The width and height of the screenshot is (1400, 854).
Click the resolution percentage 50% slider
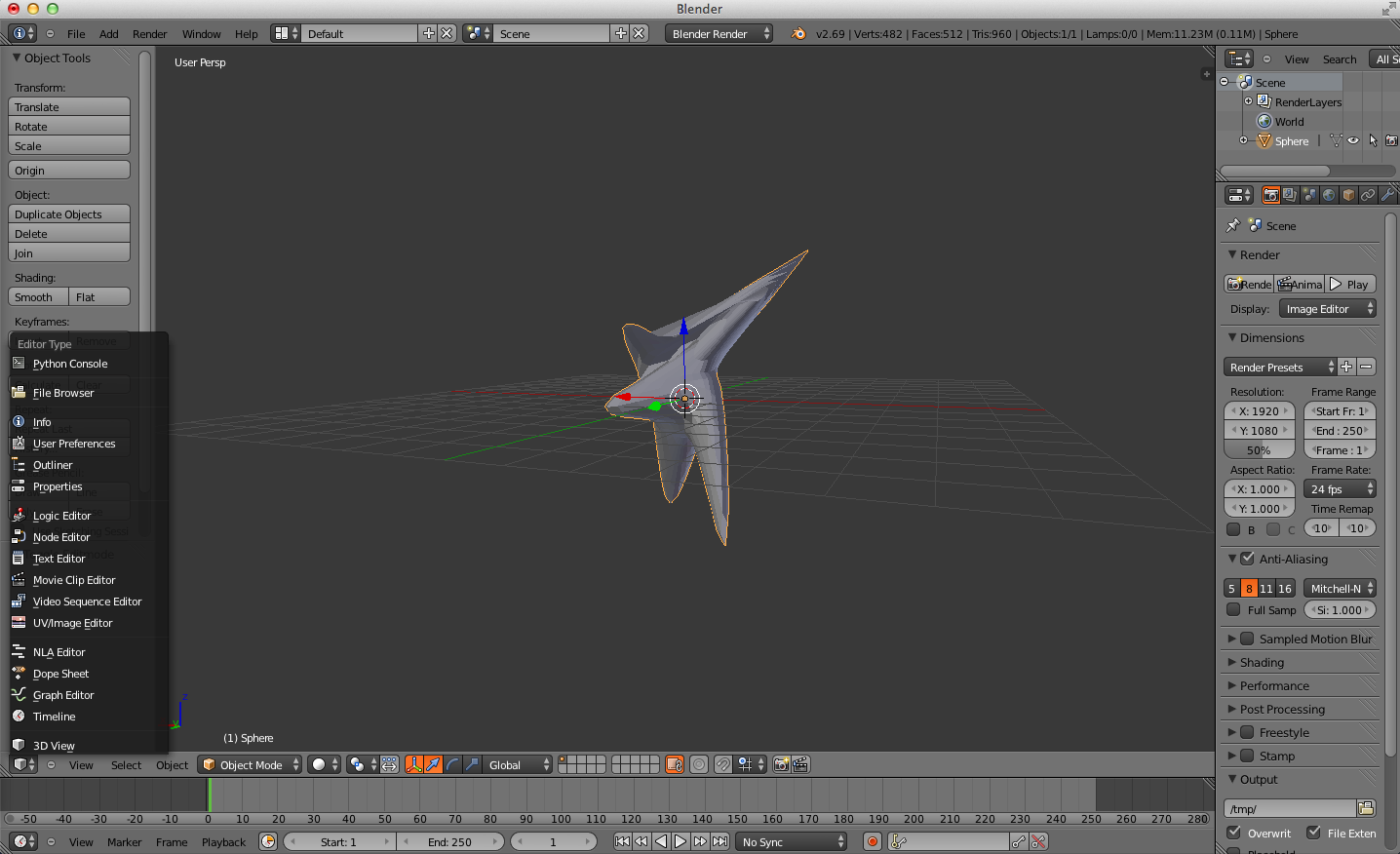pyautogui.click(x=1260, y=450)
